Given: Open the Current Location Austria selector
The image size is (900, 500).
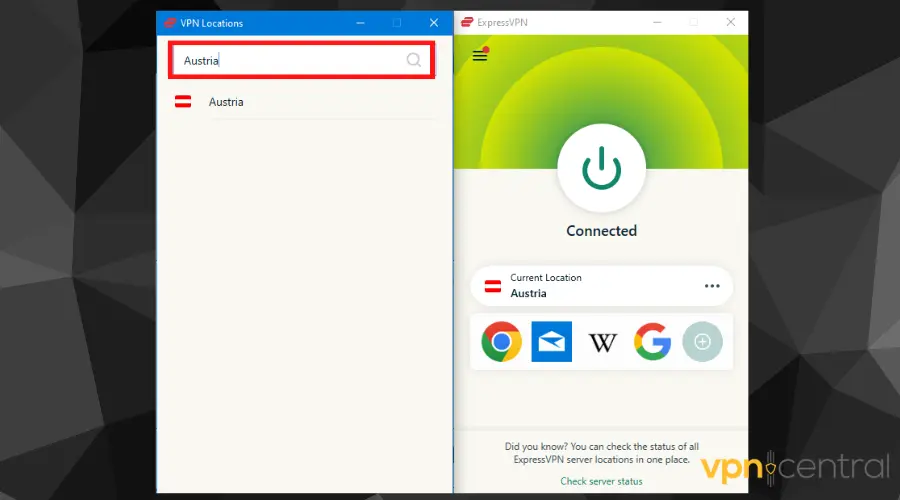Looking at the screenshot, I should 602,286.
